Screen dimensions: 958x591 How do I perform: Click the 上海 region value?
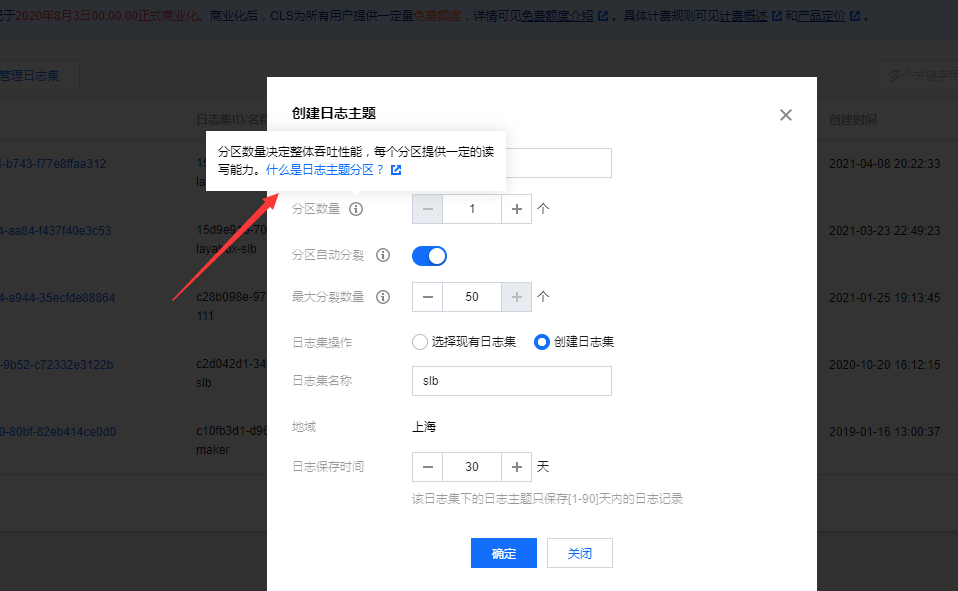424,427
